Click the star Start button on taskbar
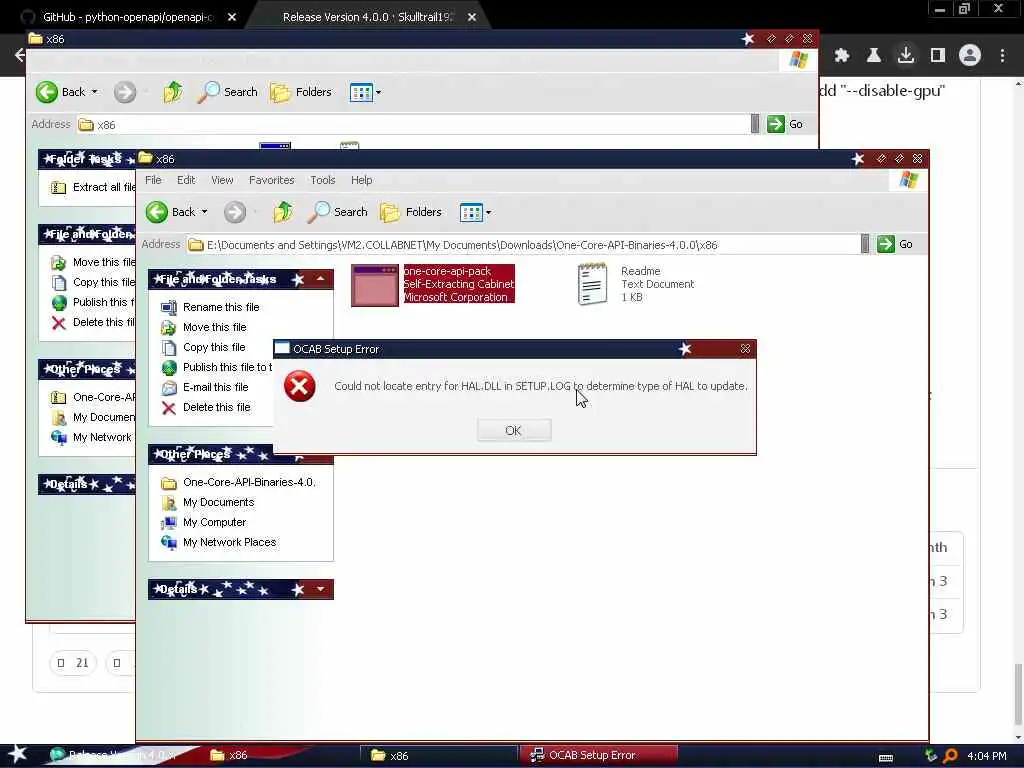The width and height of the screenshot is (1024, 768). click(17, 754)
